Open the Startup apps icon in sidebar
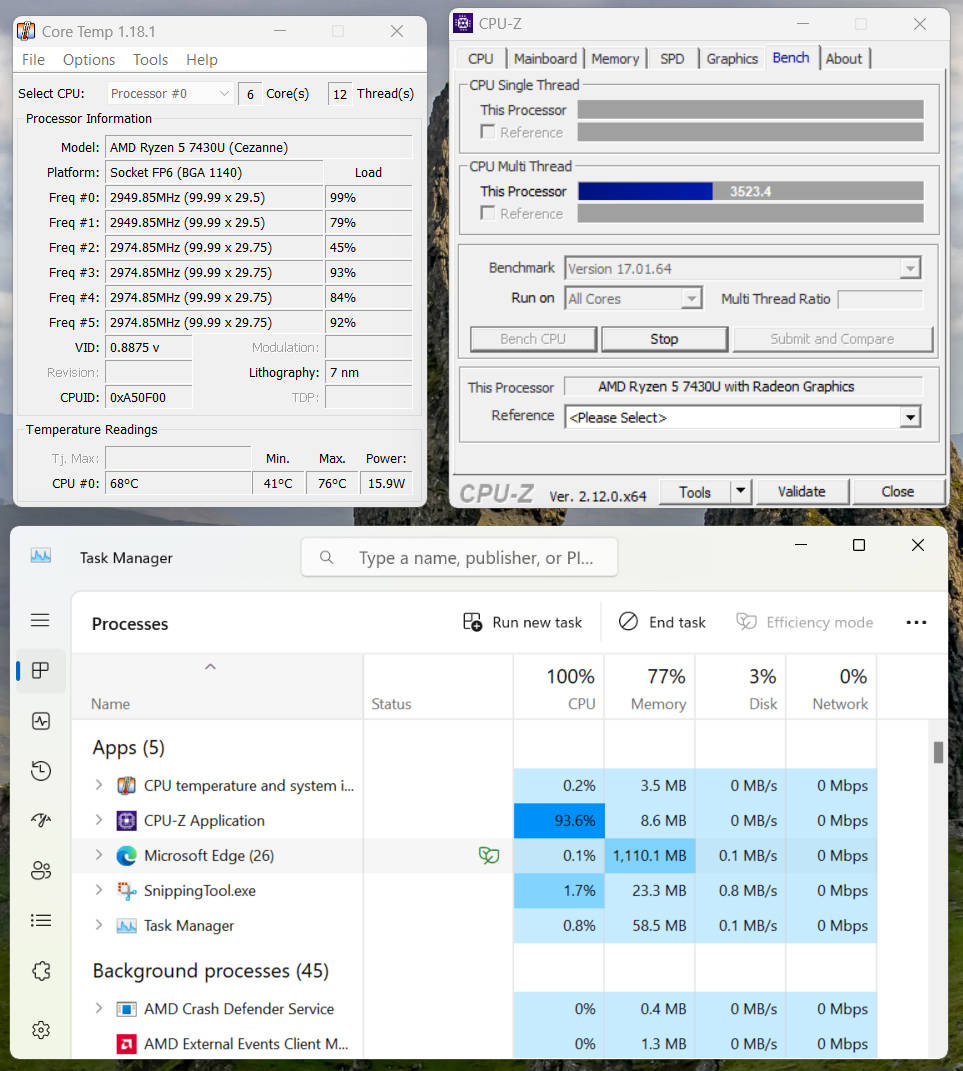Viewport: 963px width, 1071px height. (41, 820)
